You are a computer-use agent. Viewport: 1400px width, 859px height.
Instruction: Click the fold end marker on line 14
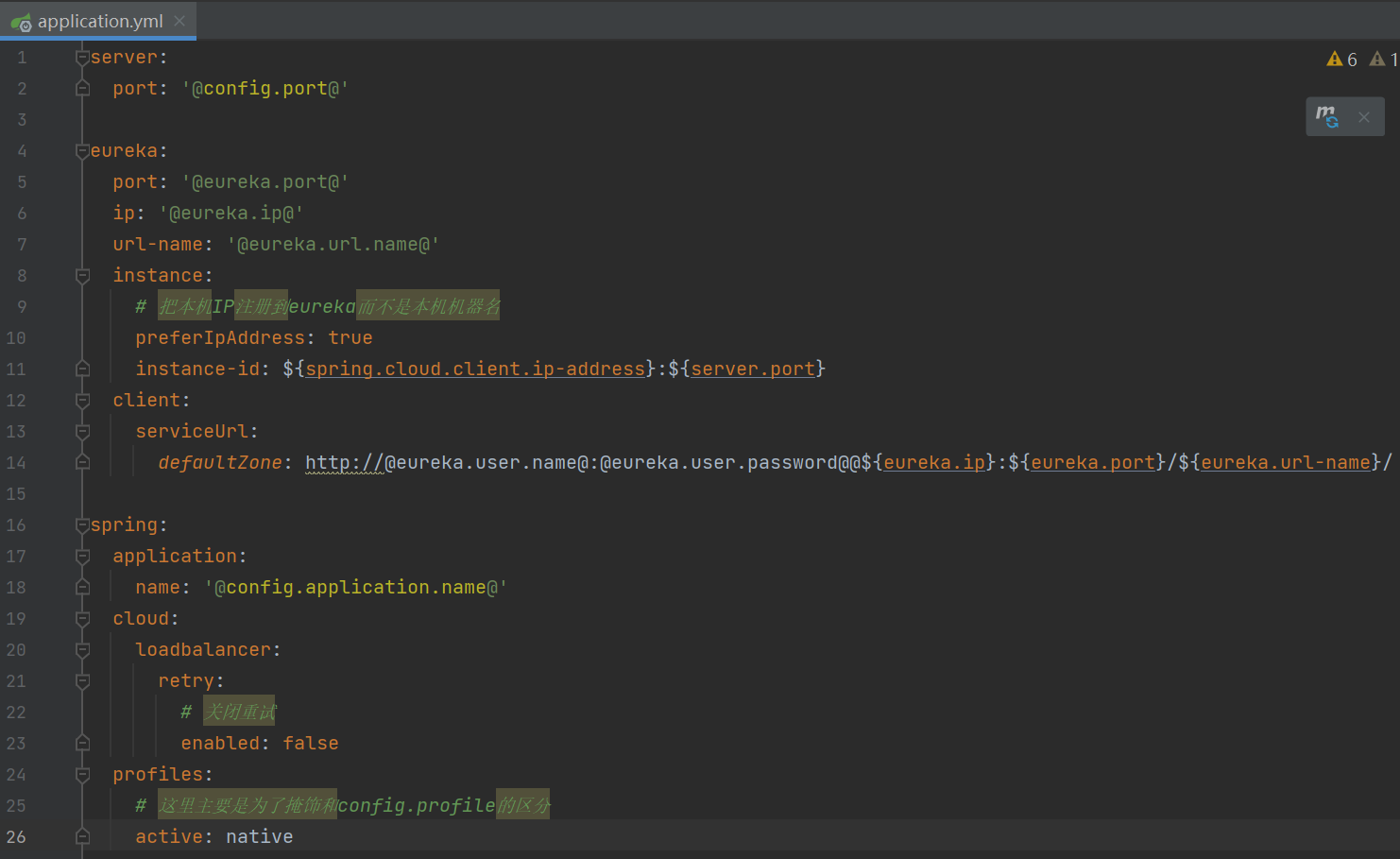(82, 462)
